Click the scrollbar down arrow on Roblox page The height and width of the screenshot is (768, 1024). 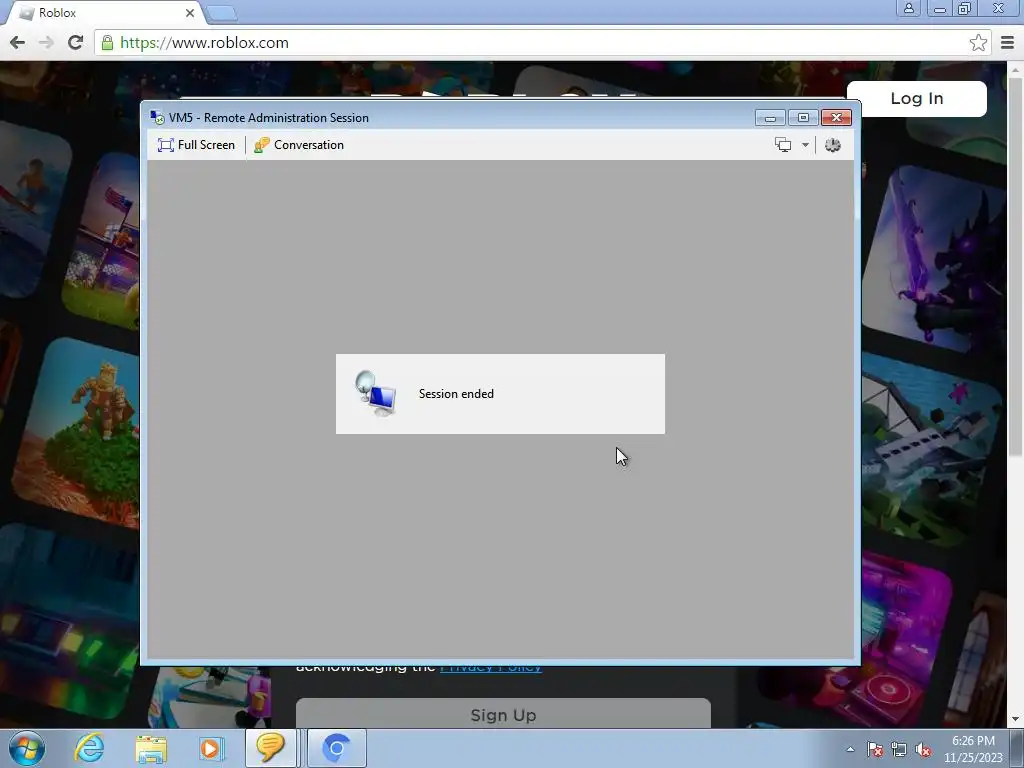pos(1015,720)
